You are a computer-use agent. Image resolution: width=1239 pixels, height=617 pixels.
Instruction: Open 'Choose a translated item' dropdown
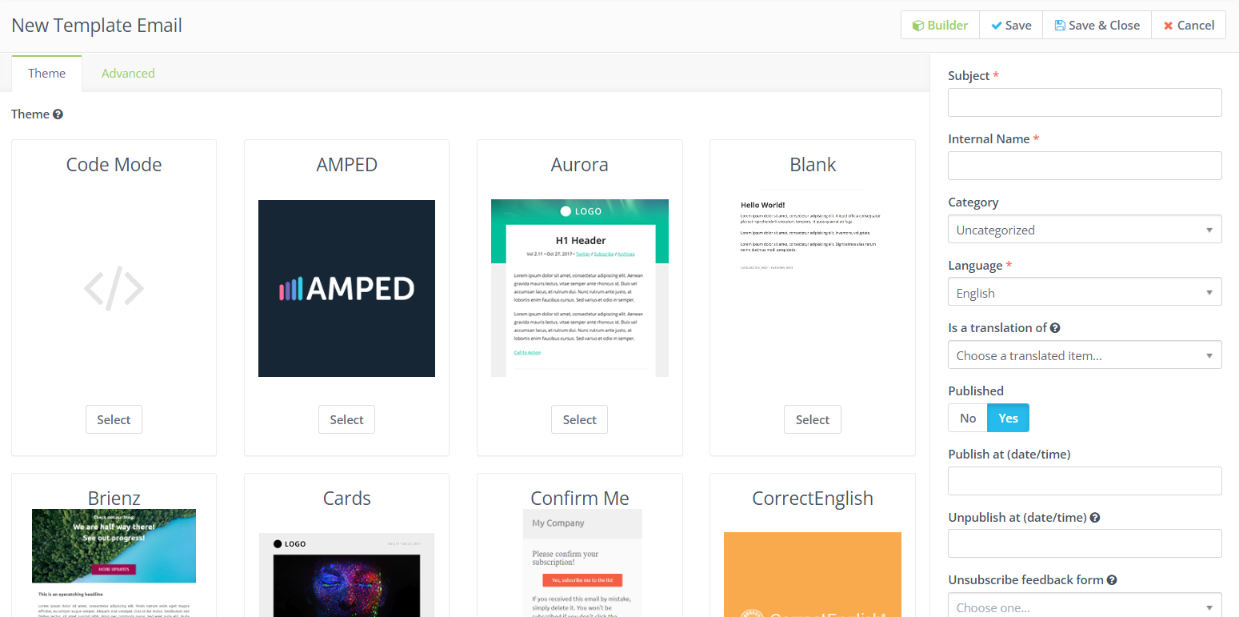[x=1084, y=355]
